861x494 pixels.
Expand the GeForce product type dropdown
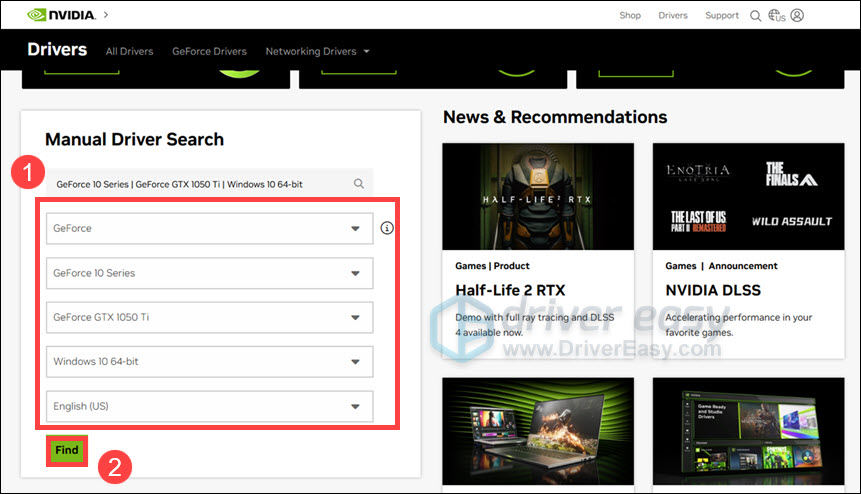209,228
